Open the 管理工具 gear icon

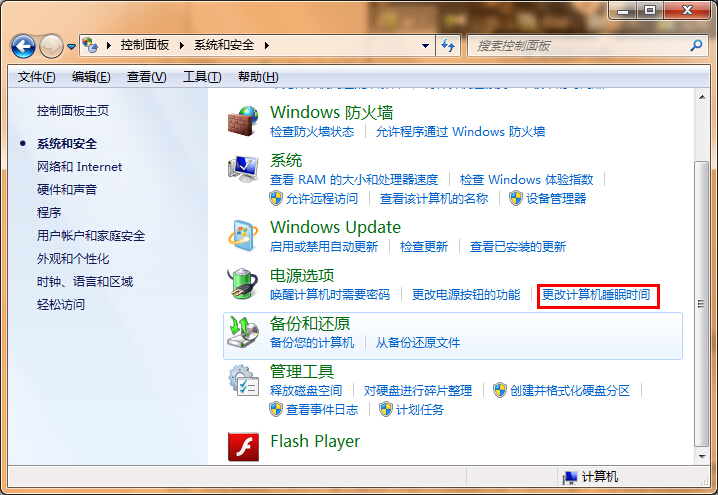pos(243,381)
